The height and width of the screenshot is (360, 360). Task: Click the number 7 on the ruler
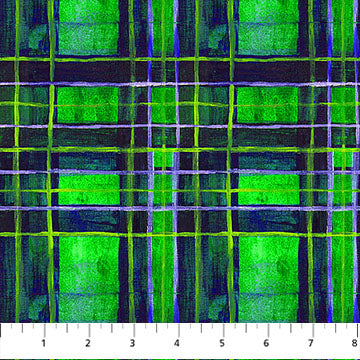pyautogui.click(x=311, y=343)
